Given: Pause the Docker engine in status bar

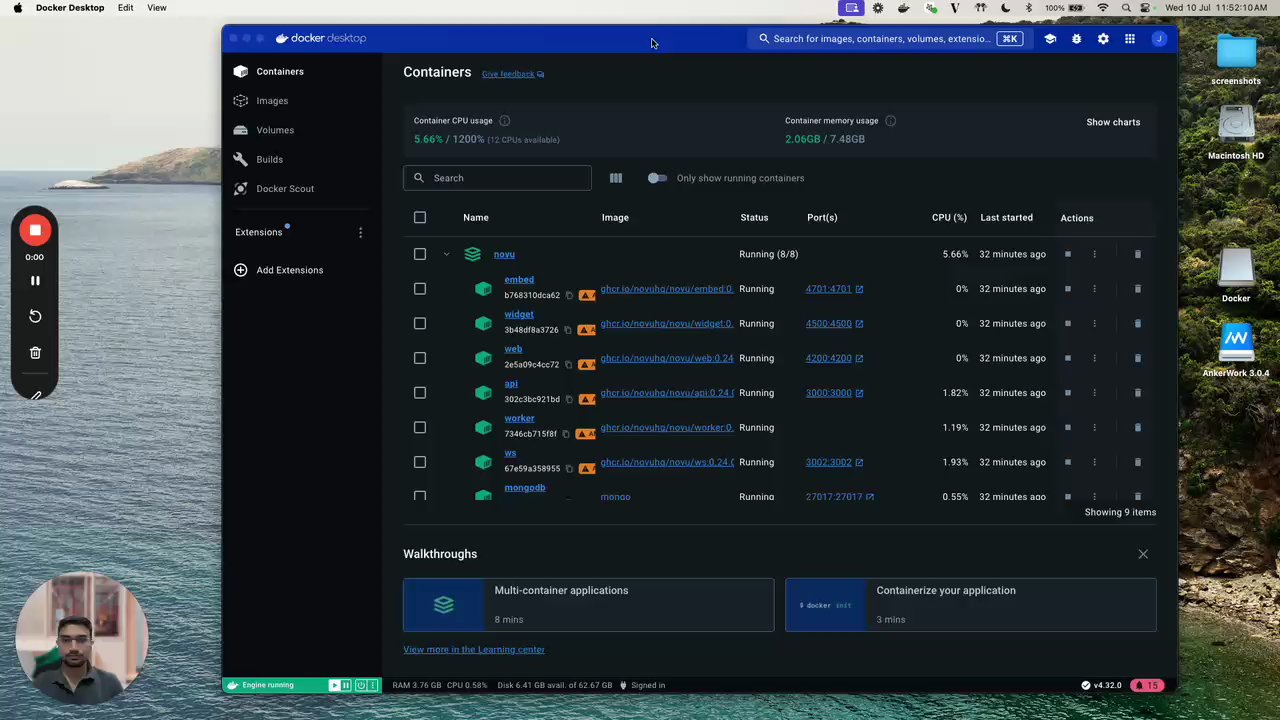Looking at the screenshot, I should click(x=346, y=686).
